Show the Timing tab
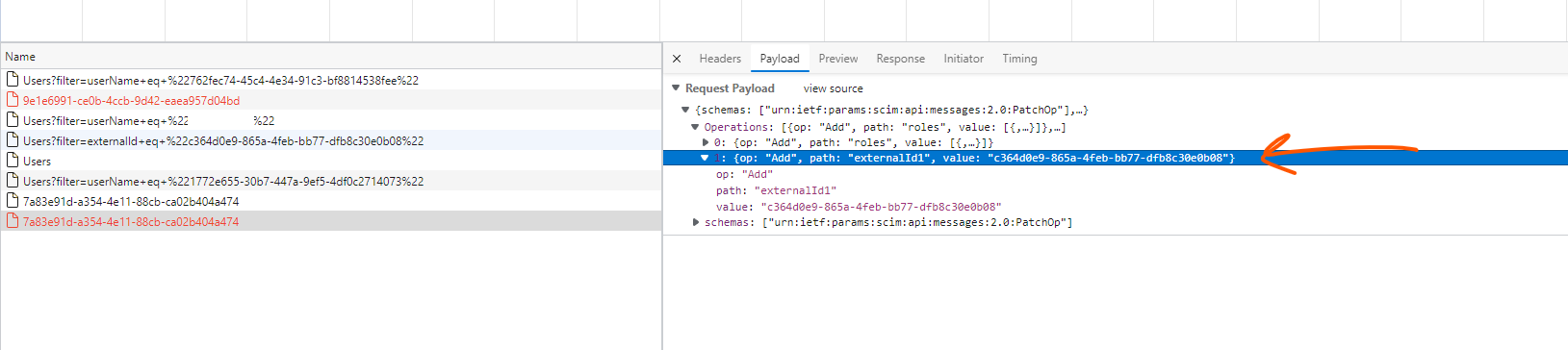This screenshot has width=1568, height=350. pos(1020,59)
